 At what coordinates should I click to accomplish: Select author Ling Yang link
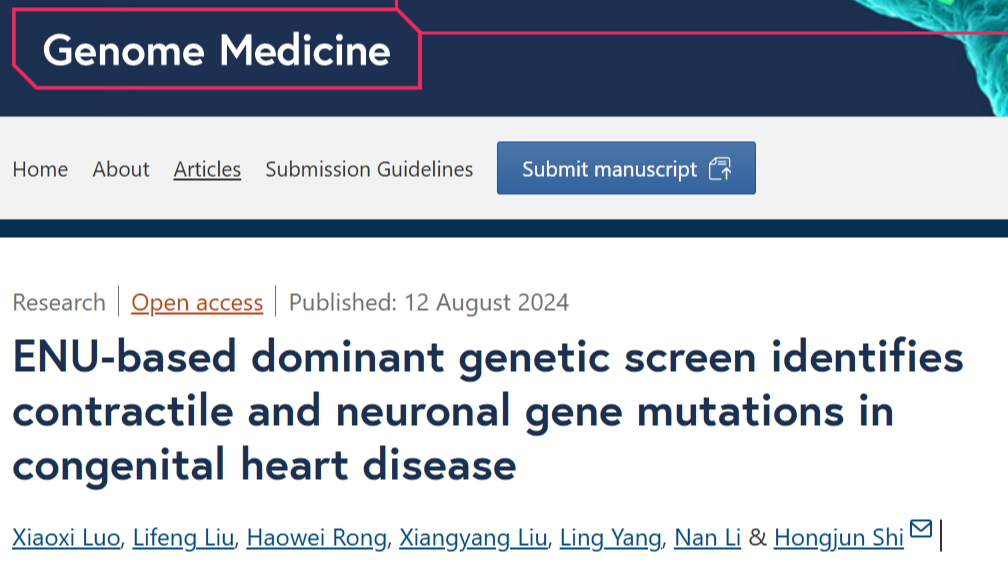coord(611,537)
